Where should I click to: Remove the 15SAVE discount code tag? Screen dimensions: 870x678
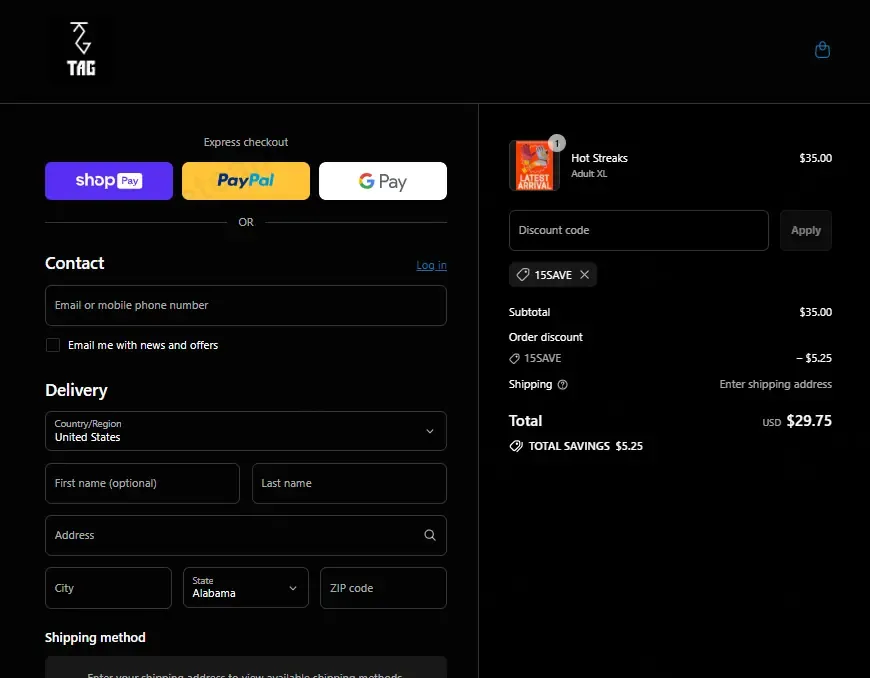[x=584, y=275]
